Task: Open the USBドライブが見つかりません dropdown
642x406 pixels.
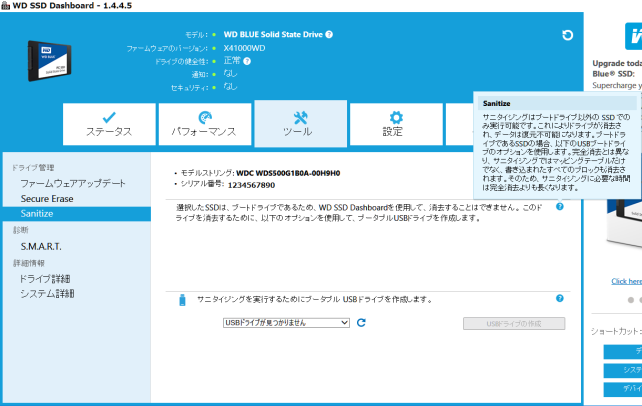Action: [x=286, y=323]
